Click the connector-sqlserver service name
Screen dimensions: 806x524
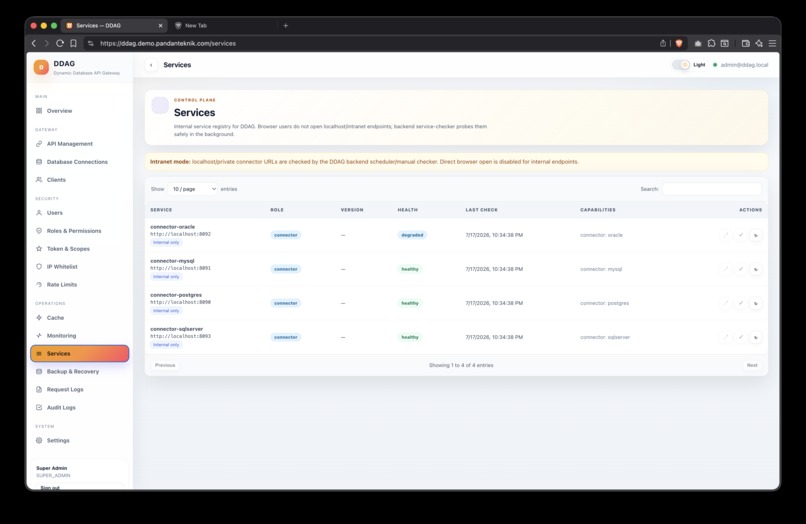tap(176, 329)
